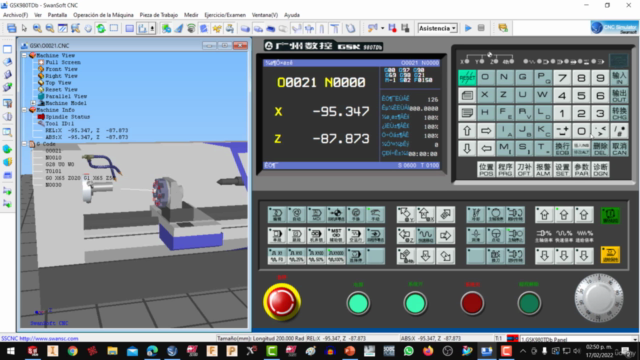Select Parallel View in the tree
The height and width of the screenshot is (360, 640).
click(66, 96)
